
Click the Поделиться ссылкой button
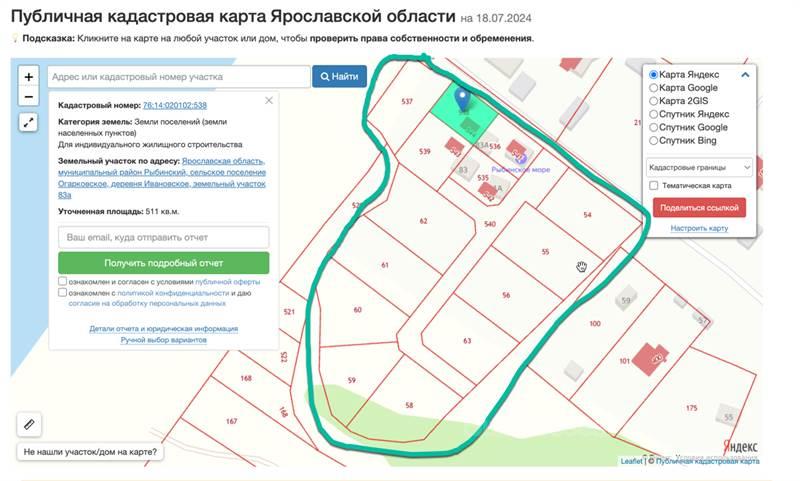[x=699, y=207]
